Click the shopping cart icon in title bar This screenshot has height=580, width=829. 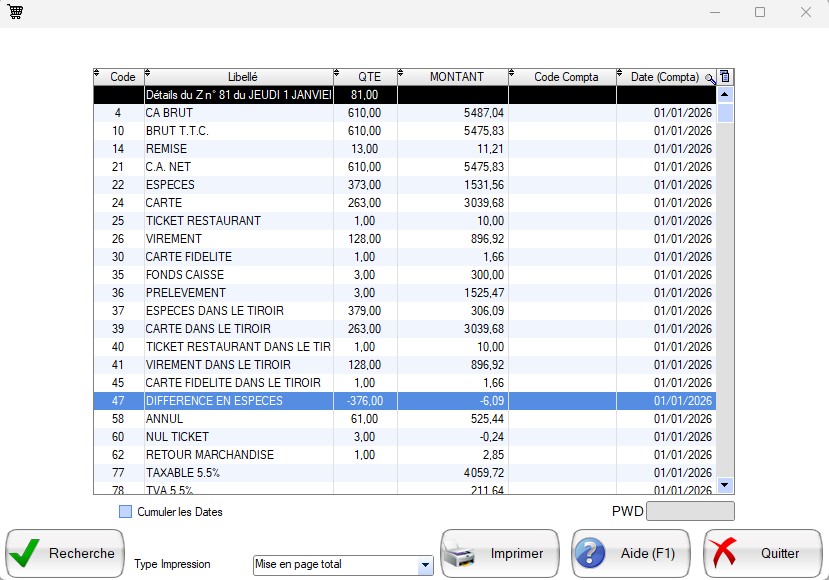point(16,12)
